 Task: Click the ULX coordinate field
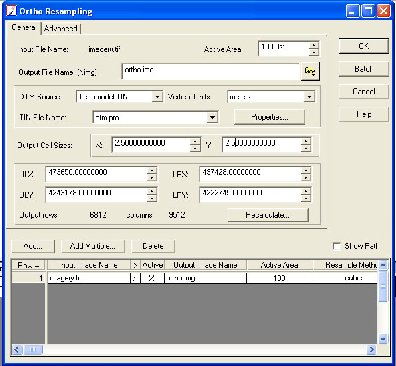click(x=96, y=174)
